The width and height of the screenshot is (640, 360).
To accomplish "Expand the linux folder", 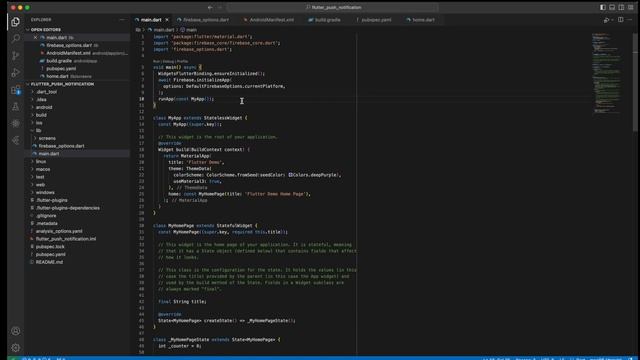I will tap(41, 162).
